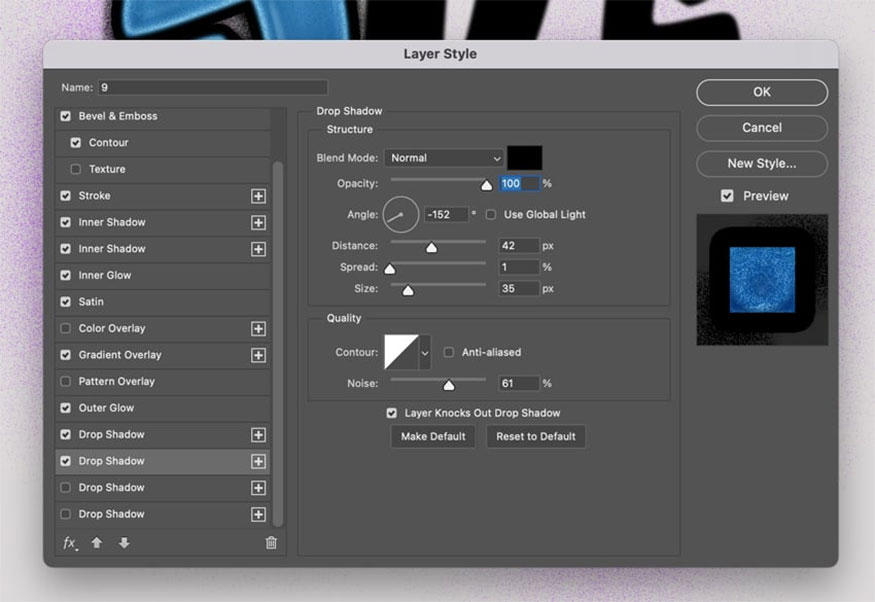Click the layer Name input field
The width and height of the screenshot is (875, 602).
212,88
